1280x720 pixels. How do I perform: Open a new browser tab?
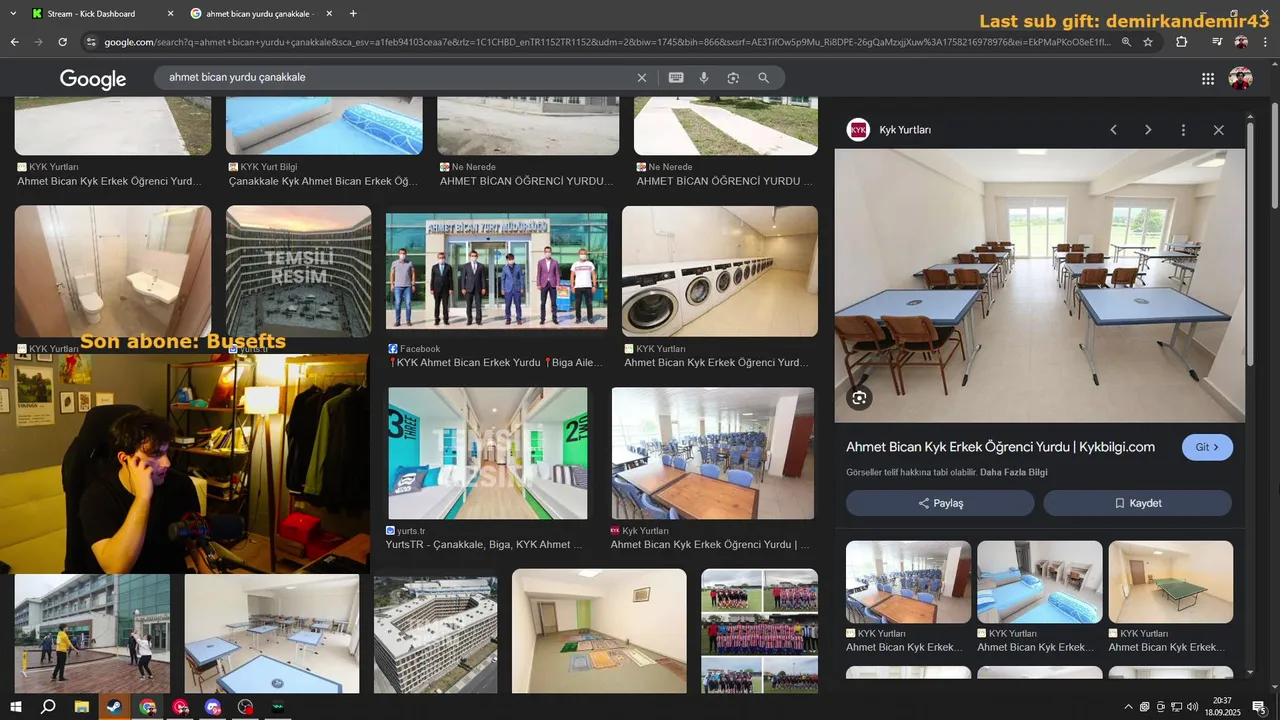[353, 14]
